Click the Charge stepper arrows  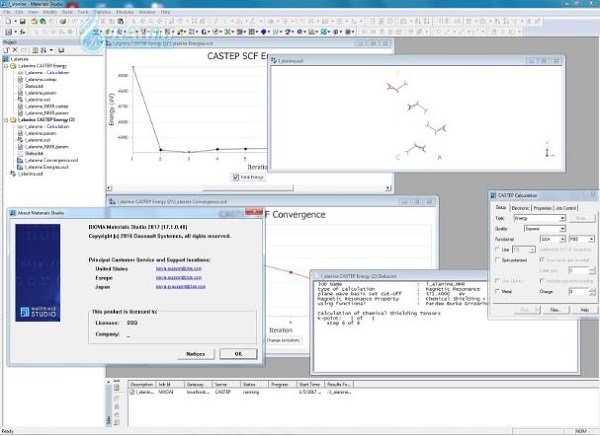click(x=592, y=291)
